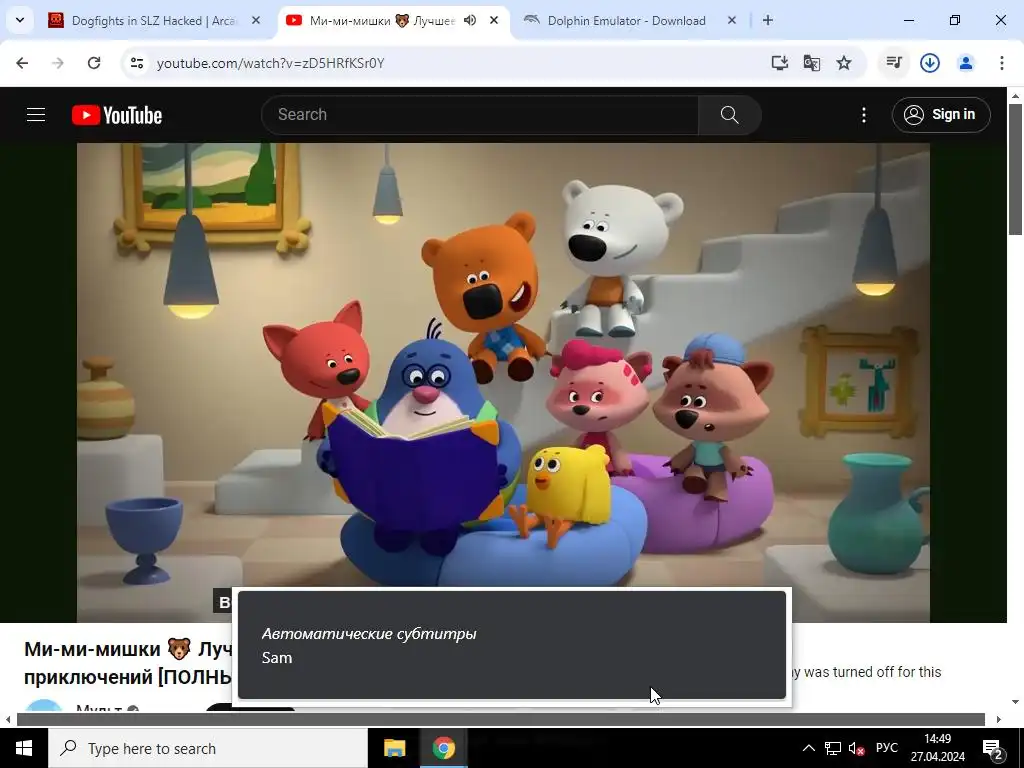Image resolution: width=1024 pixels, height=768 pixels.
Task: Open a new browser tab
Action: [x=768, y=20]
